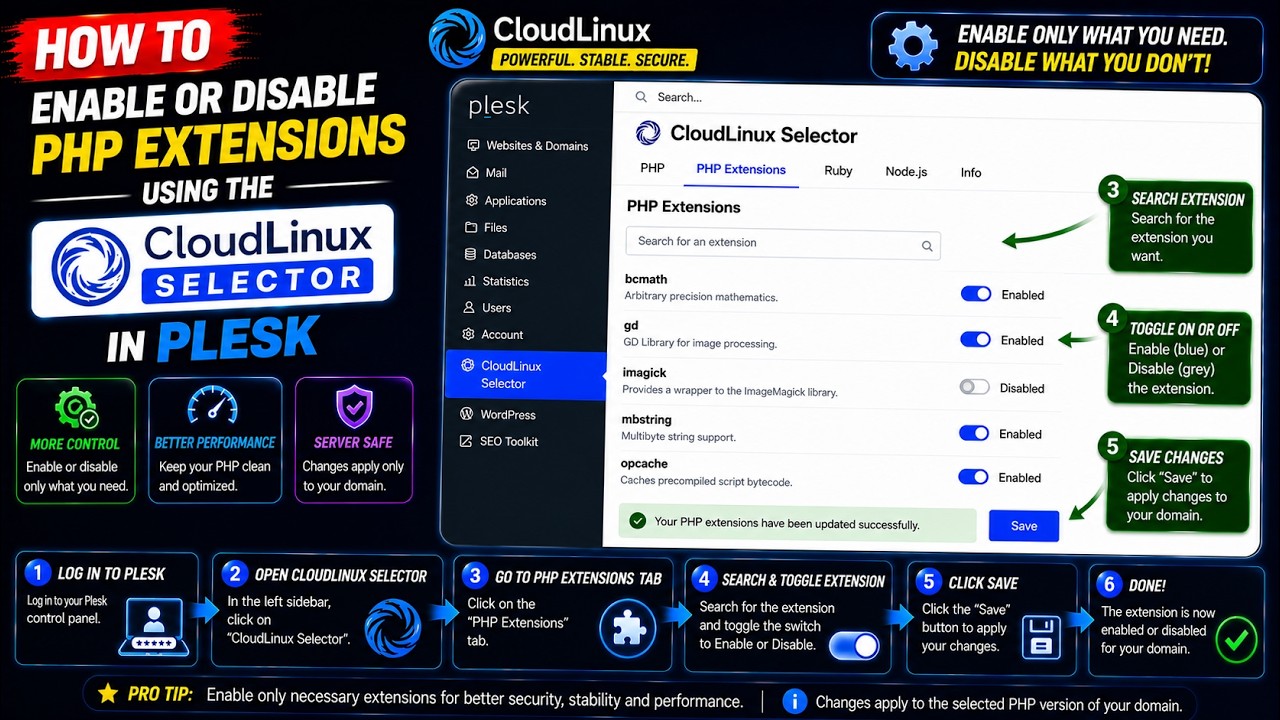Click the CloudLinux Selector swirl icon in sidebar
This screenshot has height=720, width=1280.
[x=467, y=366]
